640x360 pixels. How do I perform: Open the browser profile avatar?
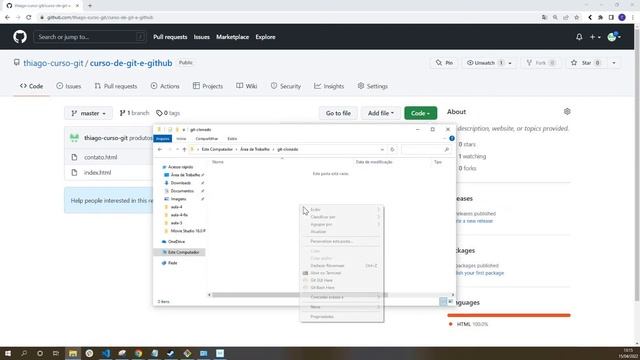[622, 18]
